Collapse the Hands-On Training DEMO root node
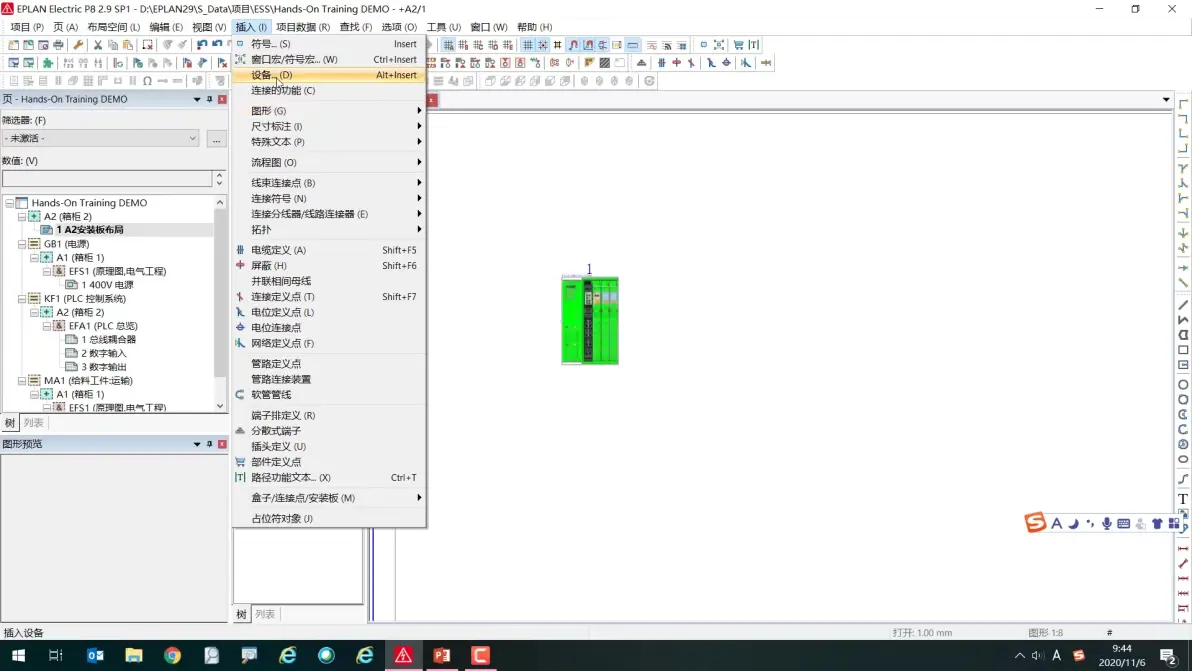The height and width of the screenshot is (671, 1192). pyautogui.click(x=9, y=203)
